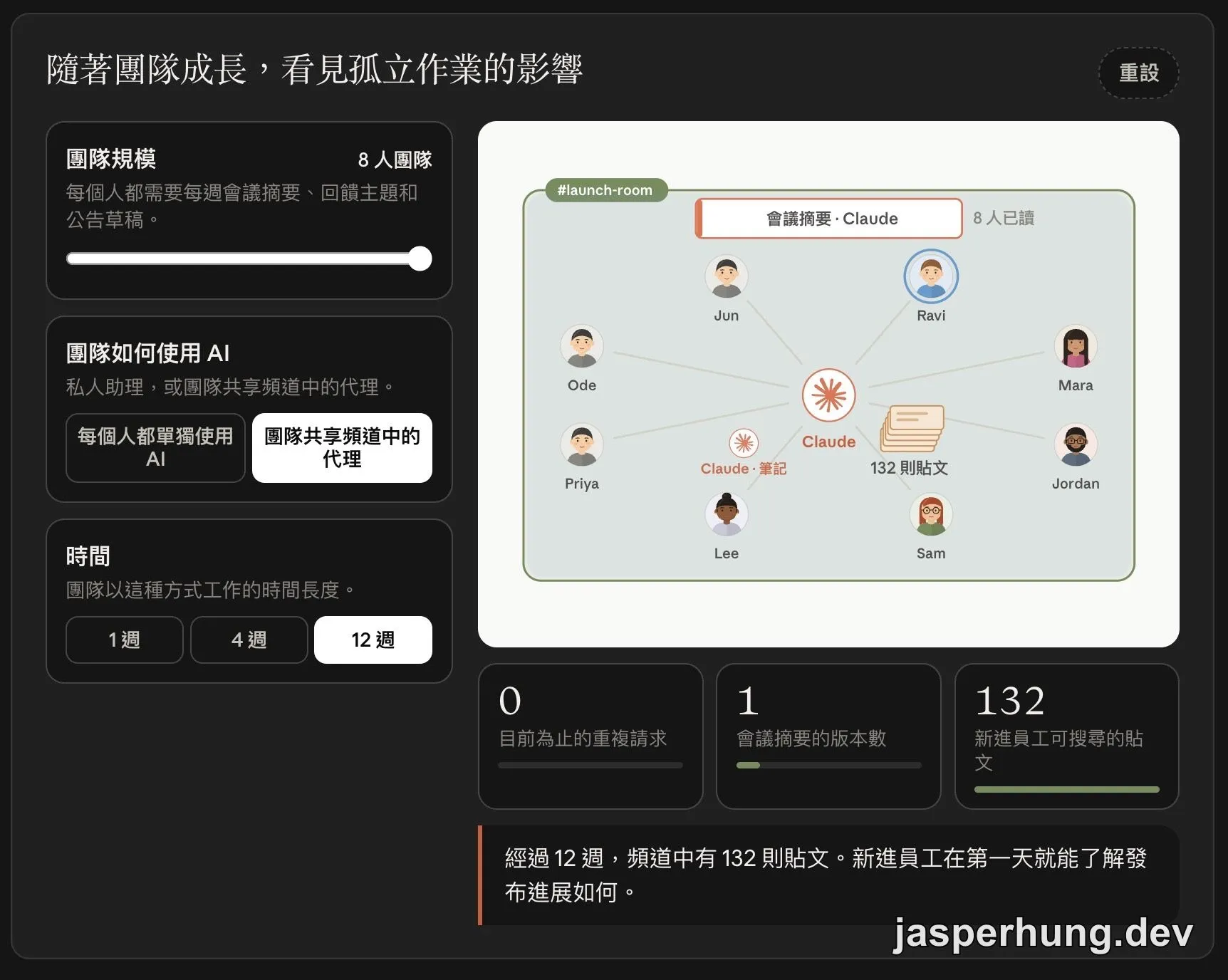Choose the 4 週 time option

tap(249, 640)
